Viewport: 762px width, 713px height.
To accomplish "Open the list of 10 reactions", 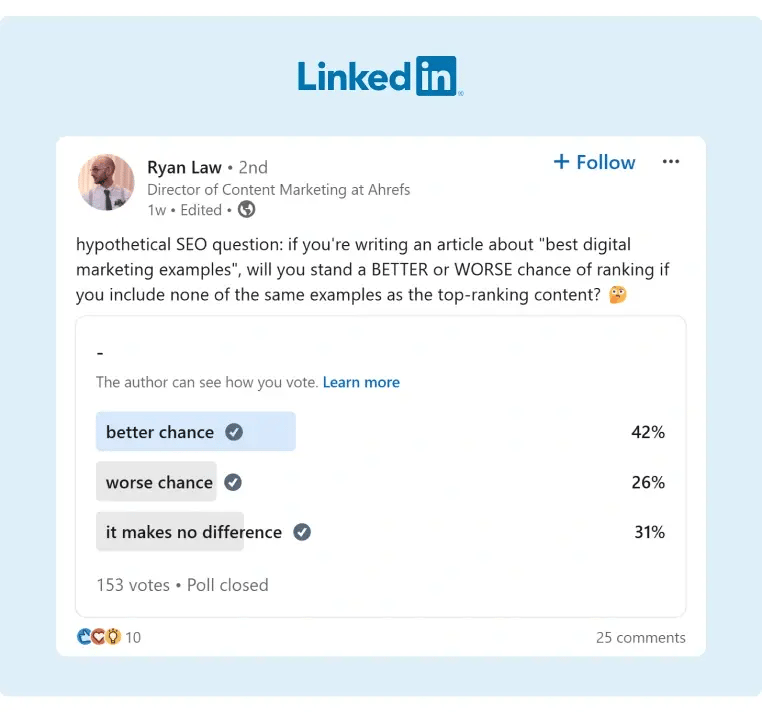I will 133,637.
